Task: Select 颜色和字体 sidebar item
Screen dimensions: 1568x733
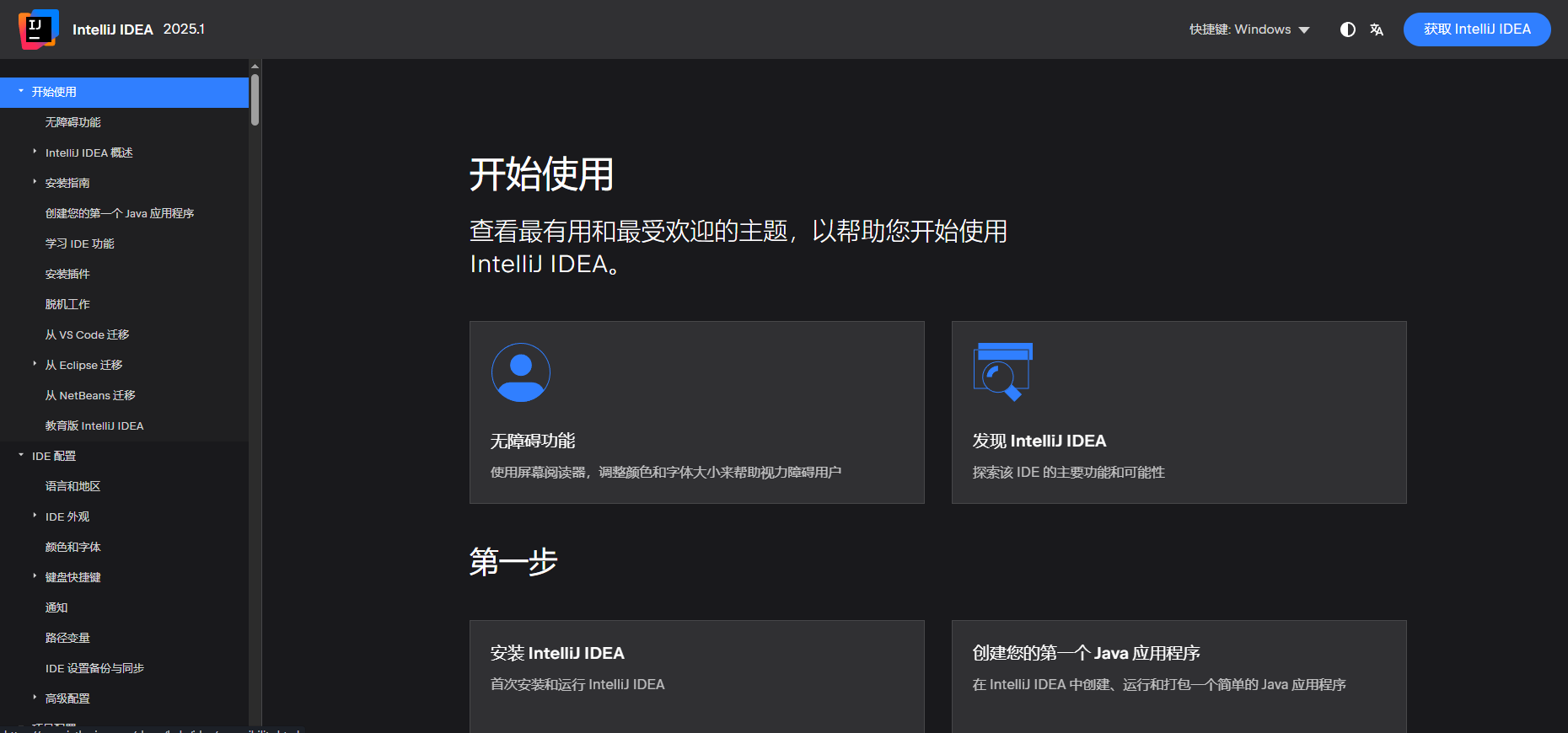Action: 73,547
